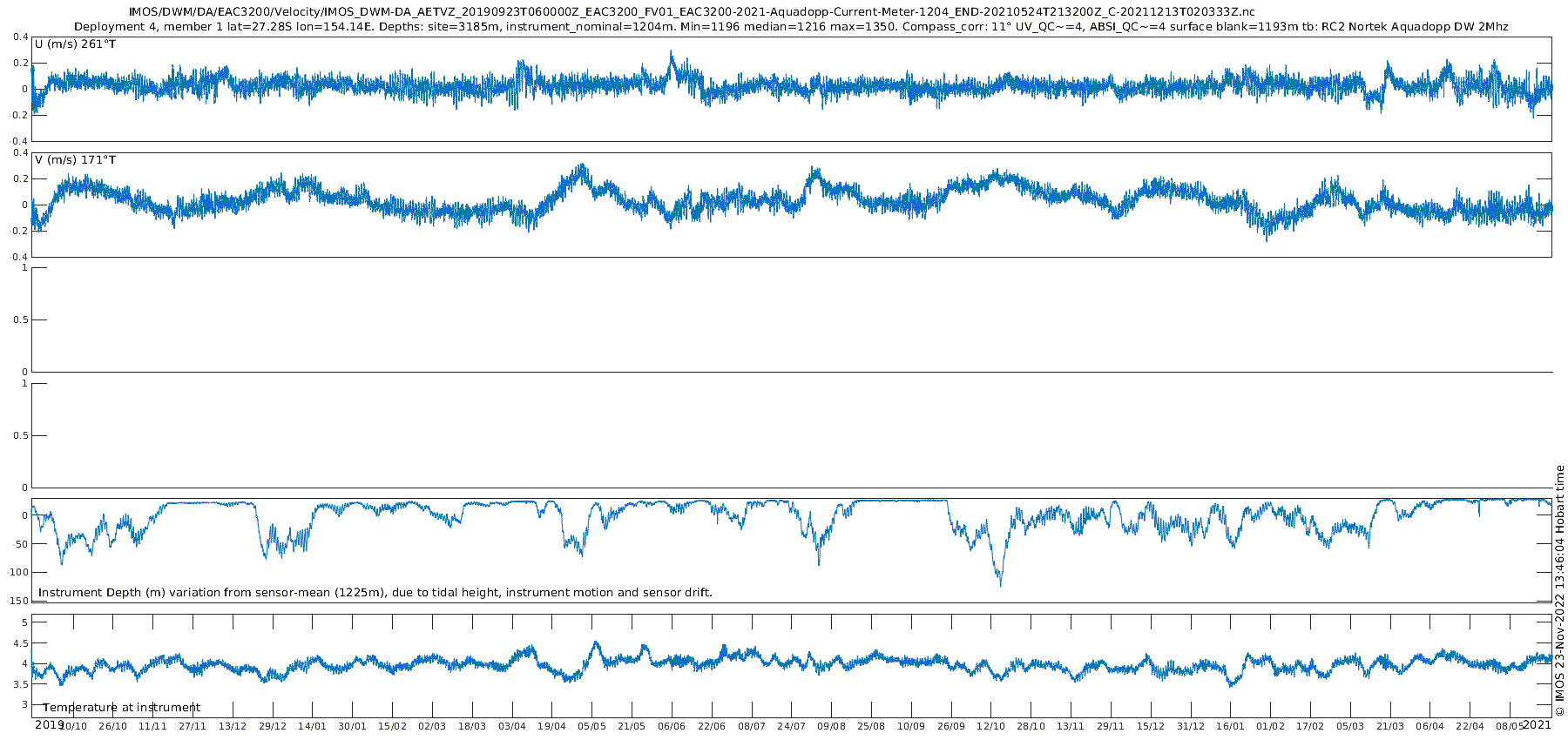Image resolution: width=1568 pixels, height=740 pixels.
Task: Select the '14/01' date tick label
Action: (313, 726)
